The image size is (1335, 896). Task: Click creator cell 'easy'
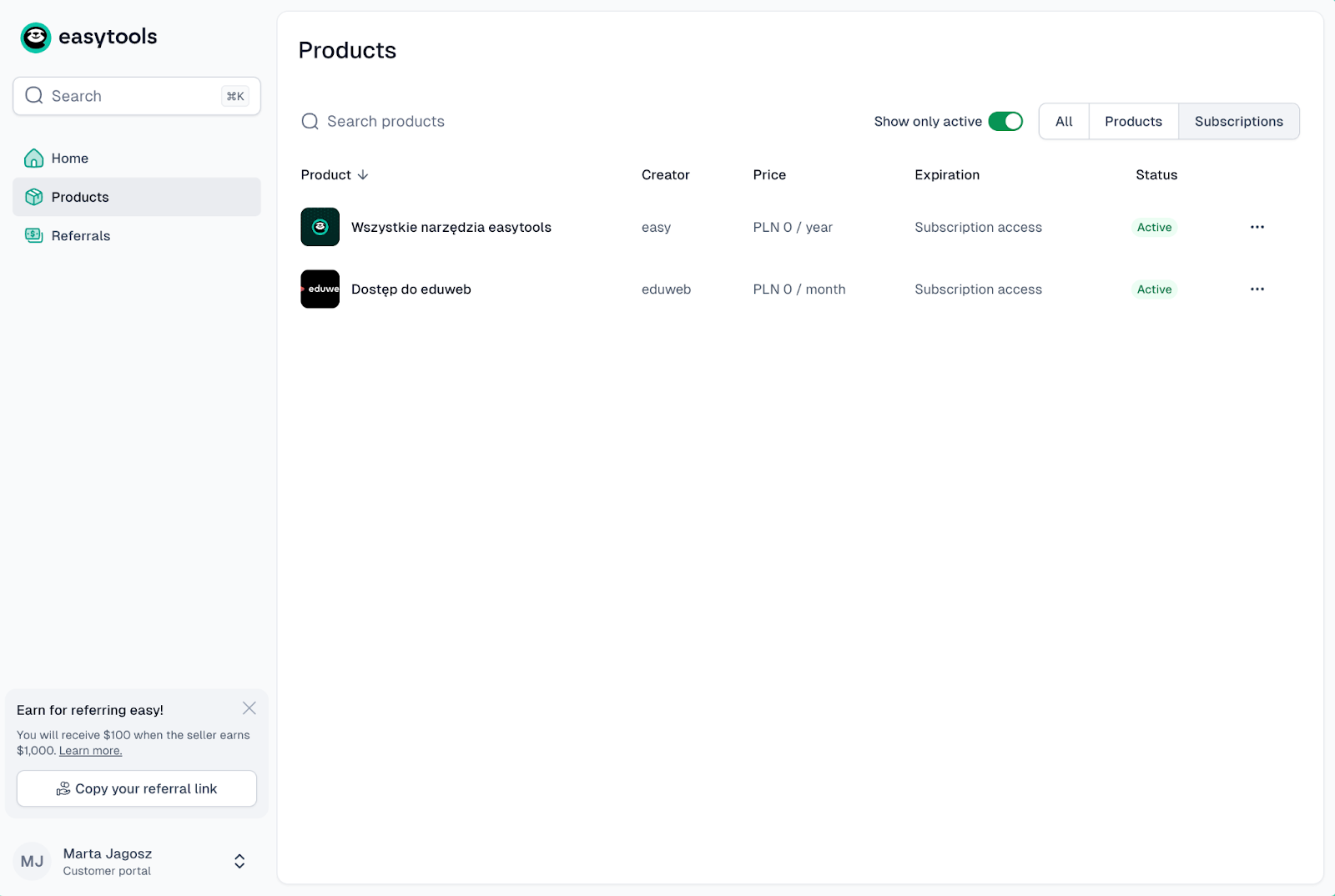657,228
